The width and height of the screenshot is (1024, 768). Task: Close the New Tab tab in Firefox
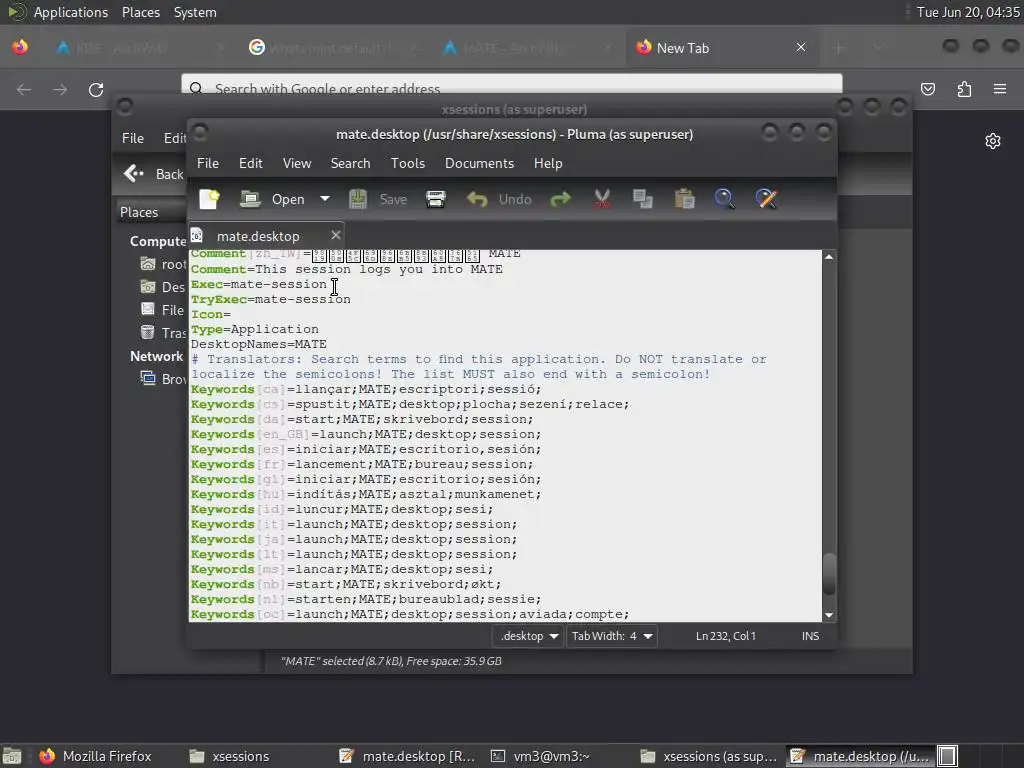801,47
